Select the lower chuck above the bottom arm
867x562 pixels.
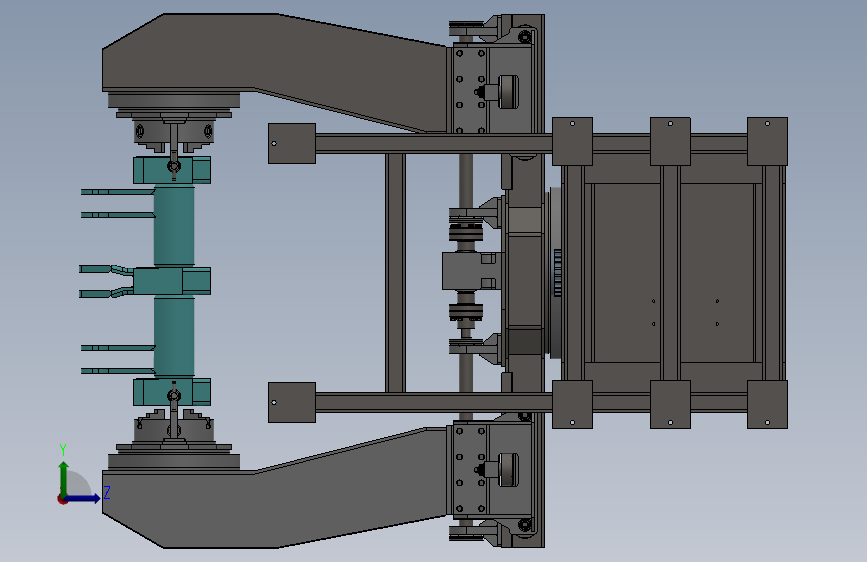tap(174, 426)
